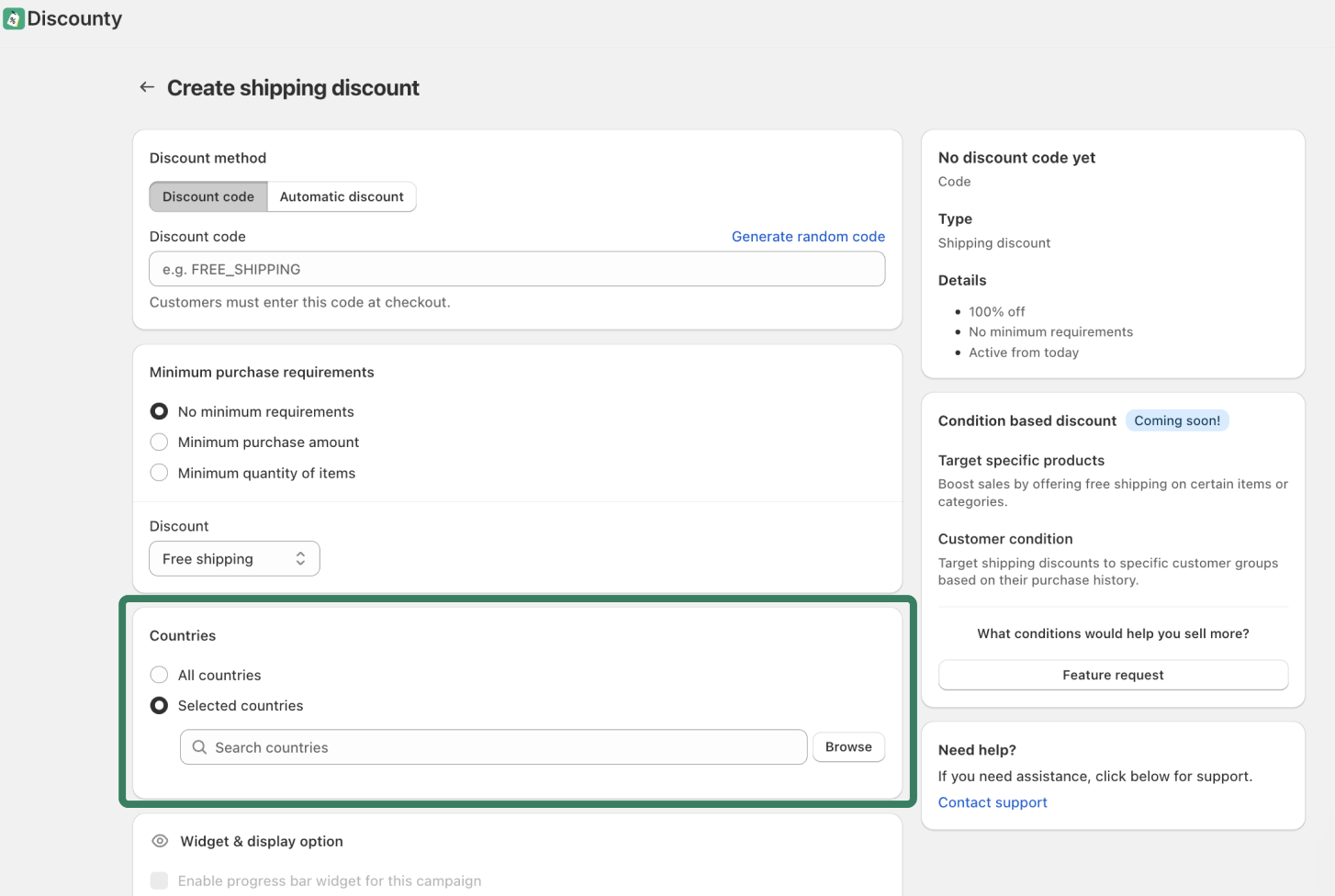Viewport: 1335px width, 896px height.
Task: Select All countries radio button
Action: 159,675
